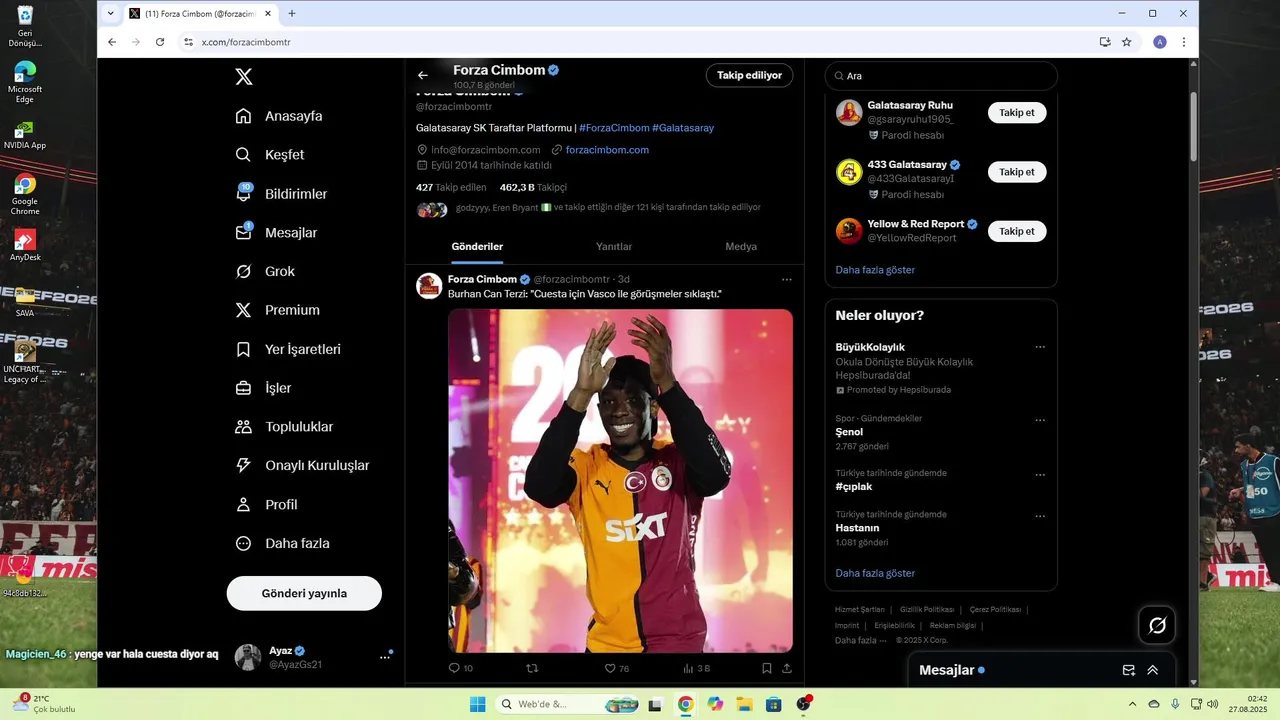Click the Profil person icon
The width and height of the screenshot is (1280, 720).
point(243,505)
